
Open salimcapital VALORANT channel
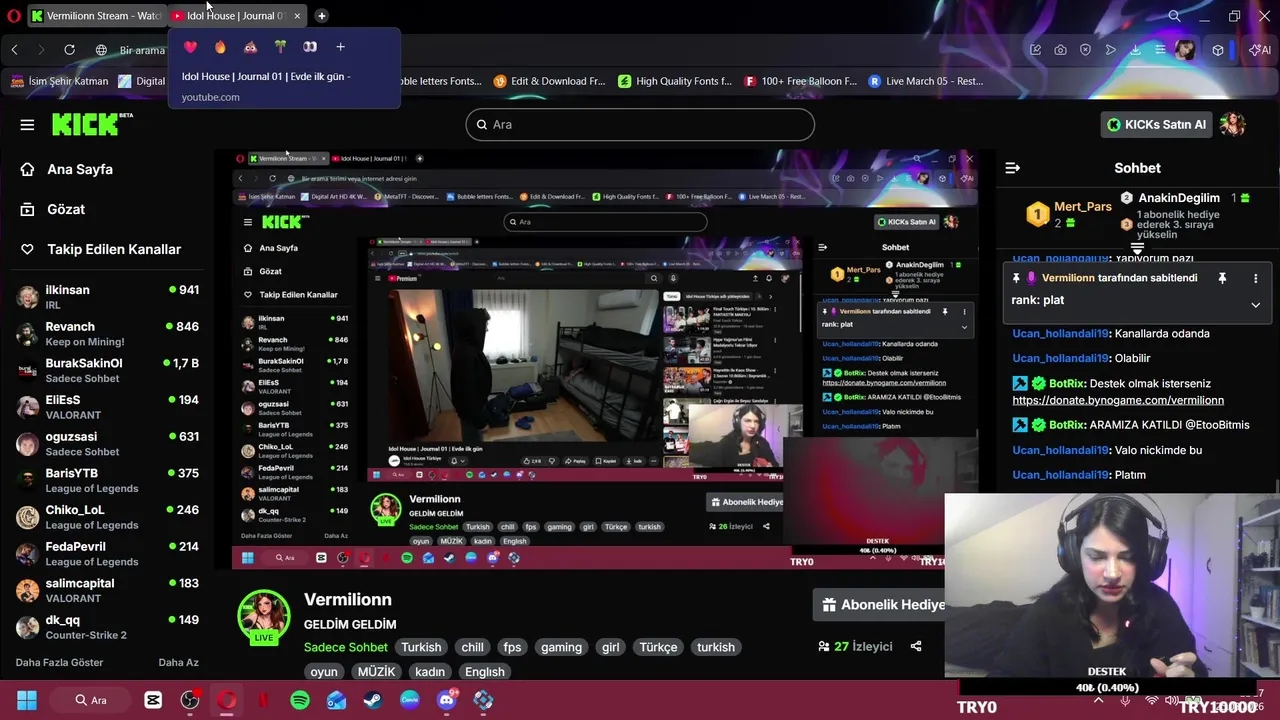[x=108, y=590]
